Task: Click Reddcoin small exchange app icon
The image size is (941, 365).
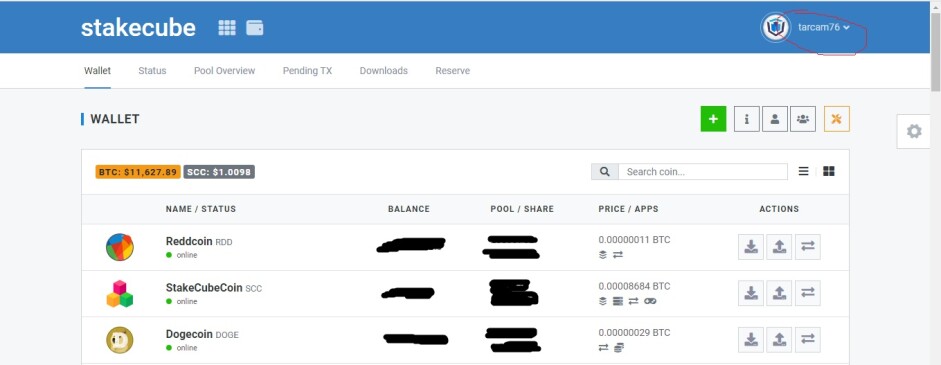Action: pos(618,255)
